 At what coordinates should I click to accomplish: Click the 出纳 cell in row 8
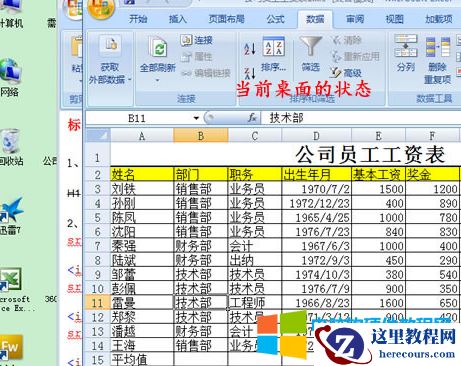pos(255,260)
